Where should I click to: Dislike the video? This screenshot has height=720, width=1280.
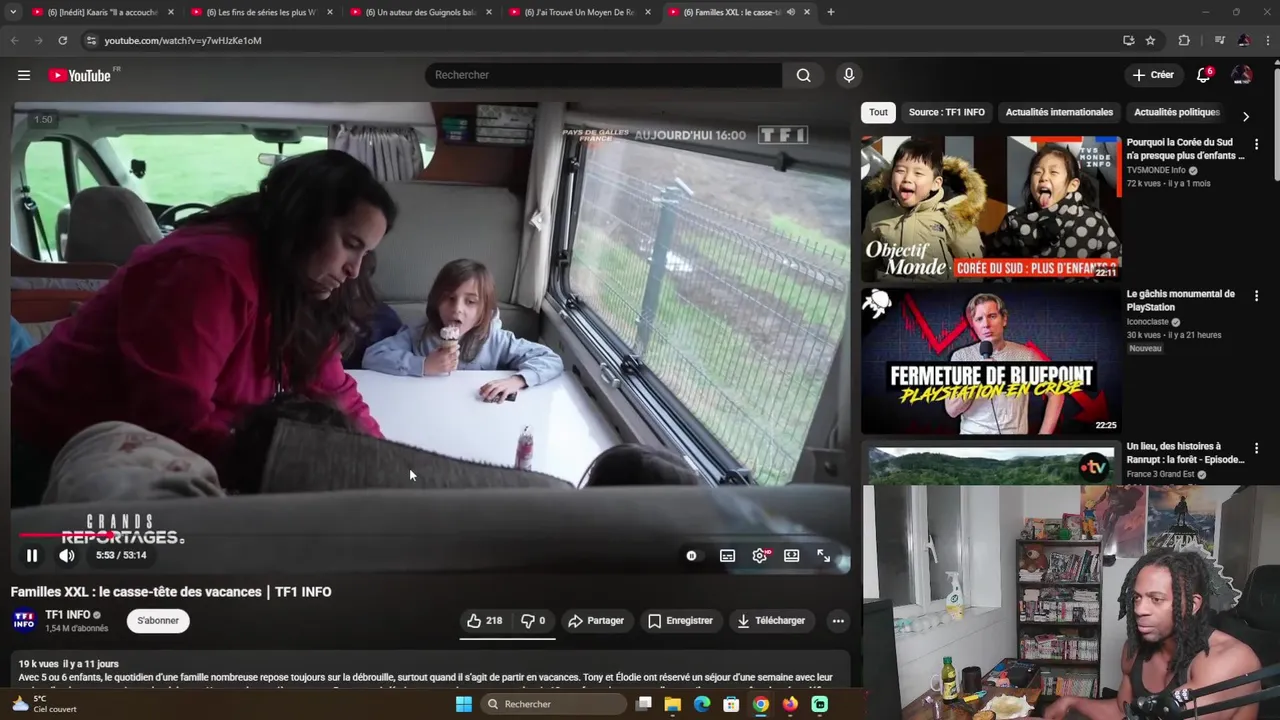pyautogui.click(x=534, y=621)
